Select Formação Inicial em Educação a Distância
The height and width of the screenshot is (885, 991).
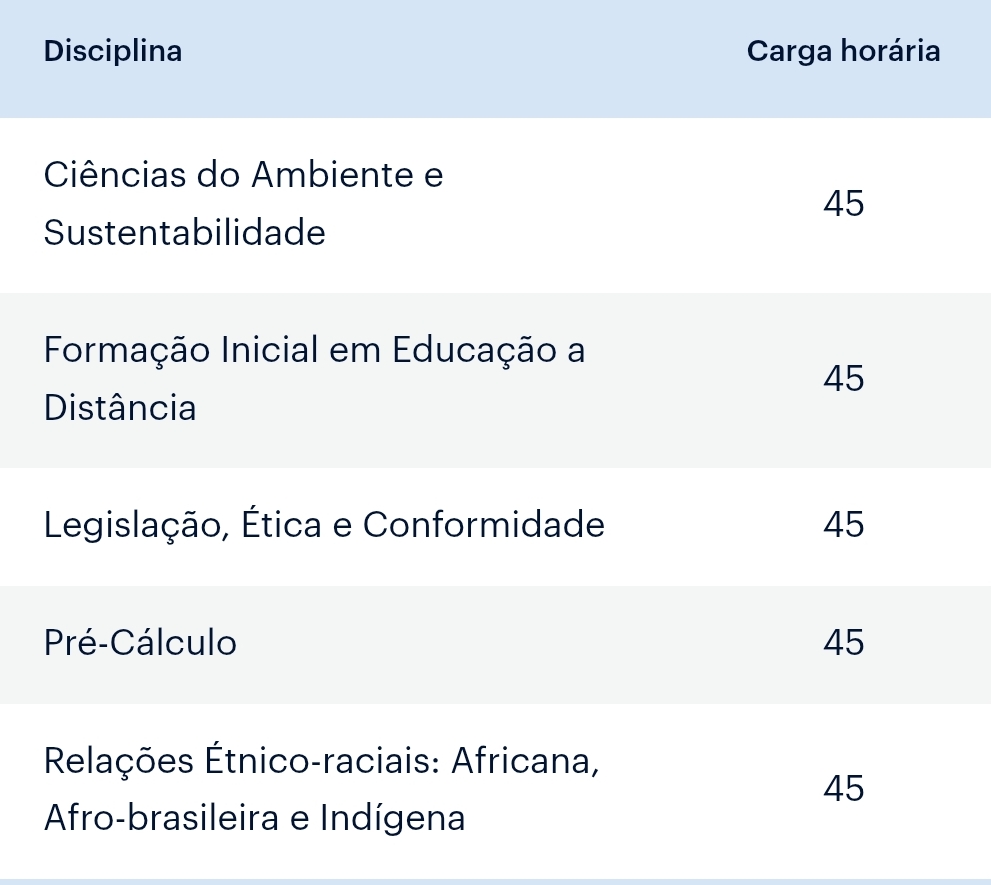pos(314,379)
